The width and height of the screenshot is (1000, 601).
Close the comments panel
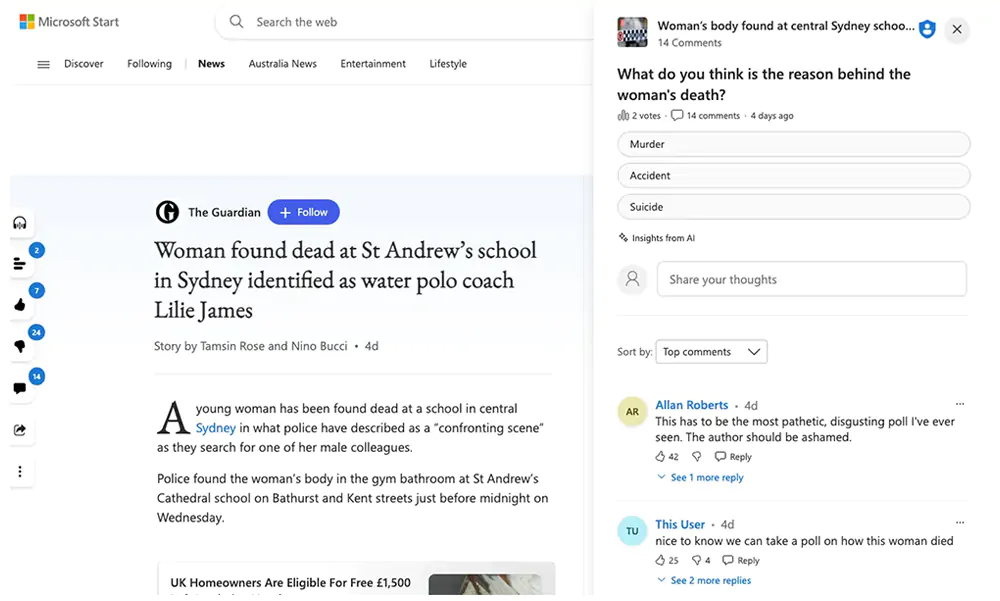957,29
